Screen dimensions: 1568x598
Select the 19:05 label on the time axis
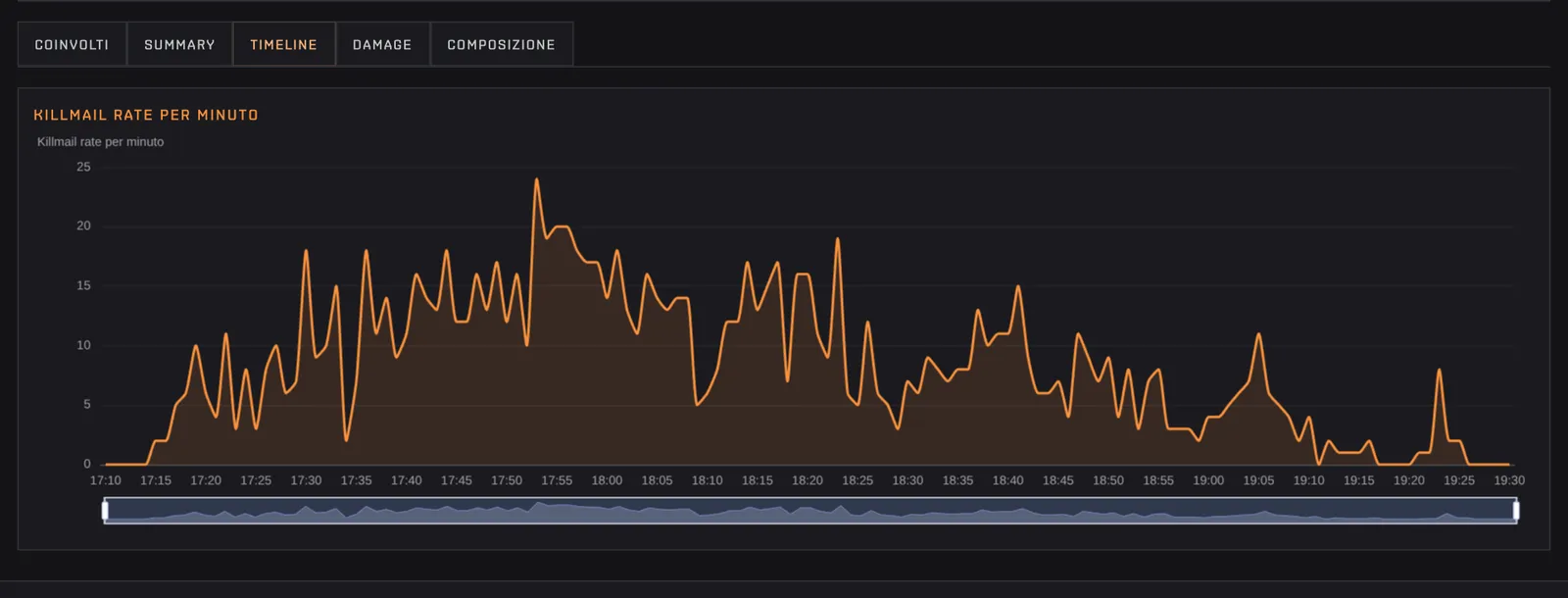click(x=1258, y=480)
